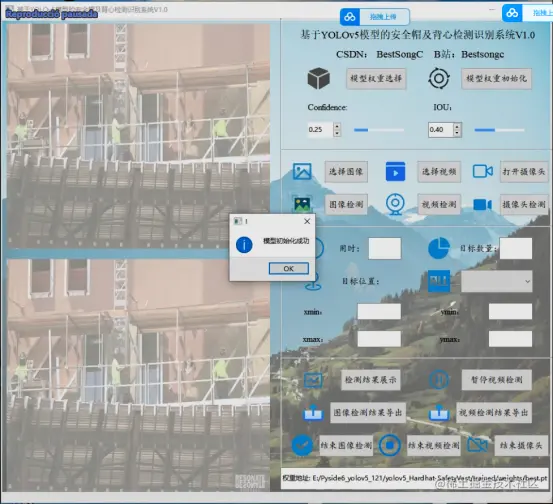The height and width of the screenshot is (504, 553).
Task: Increase the IOU value with up arrow
Action: [x=457, y=126]
